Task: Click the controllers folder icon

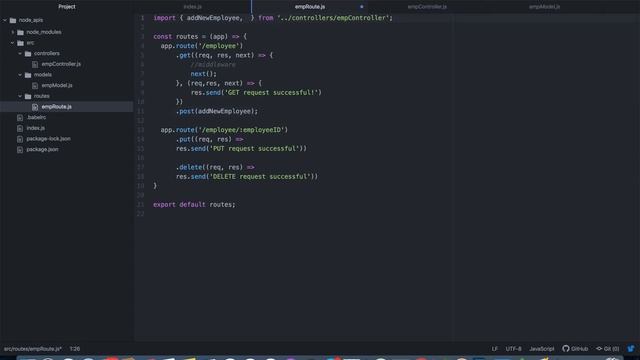Action: click(28, 53)
